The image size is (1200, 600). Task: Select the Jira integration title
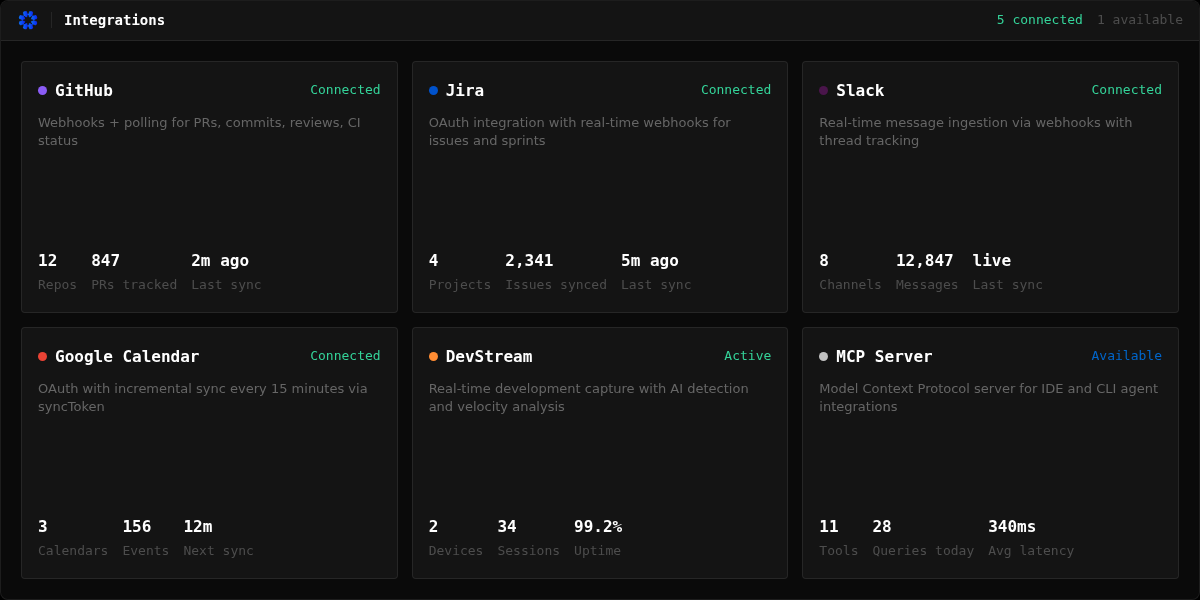point(465,90)
